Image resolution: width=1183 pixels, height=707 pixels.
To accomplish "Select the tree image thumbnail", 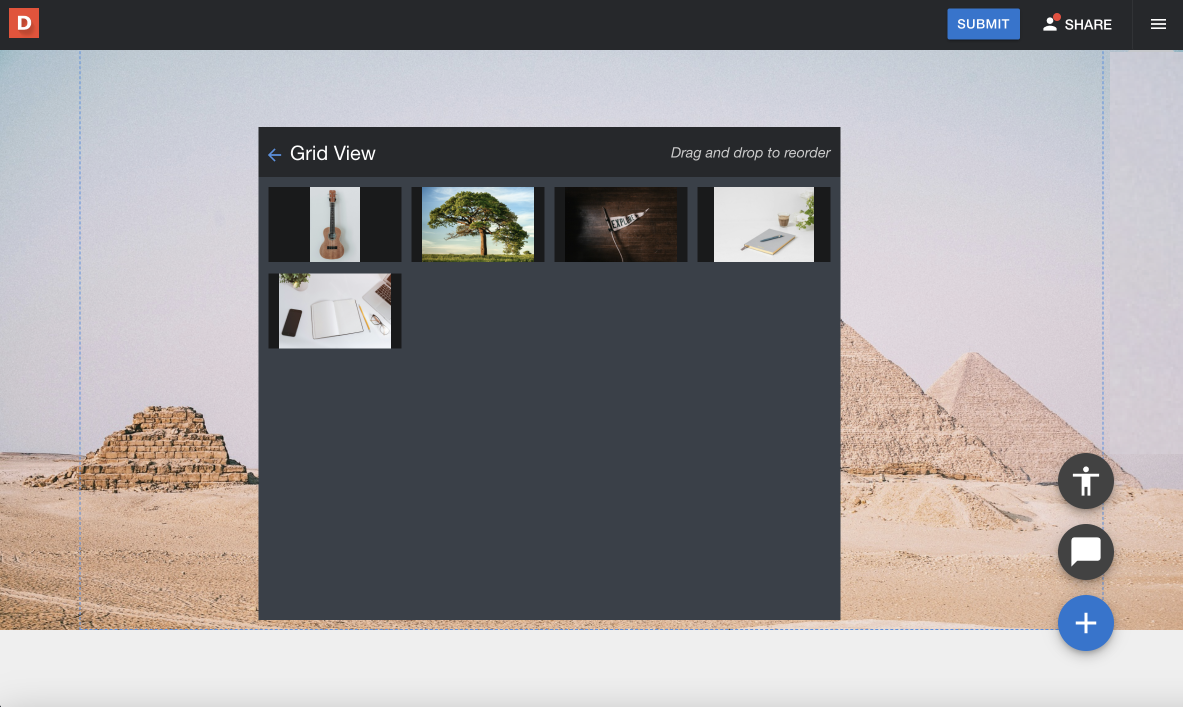I will coord(478,224).
